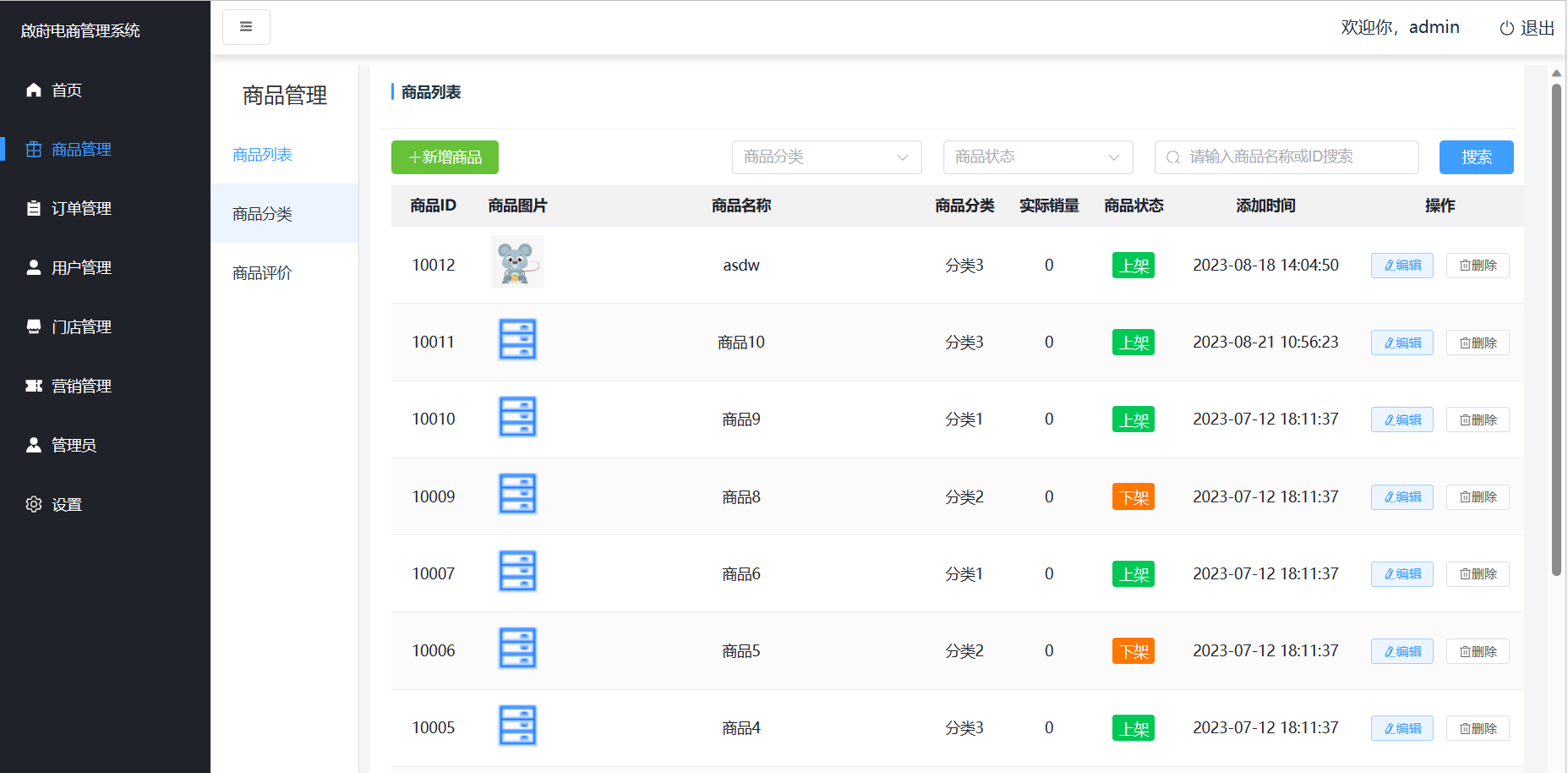Click the power icon next to 退出
This screenshot has height=773, width=1568.
click(x=1507, y=28)
